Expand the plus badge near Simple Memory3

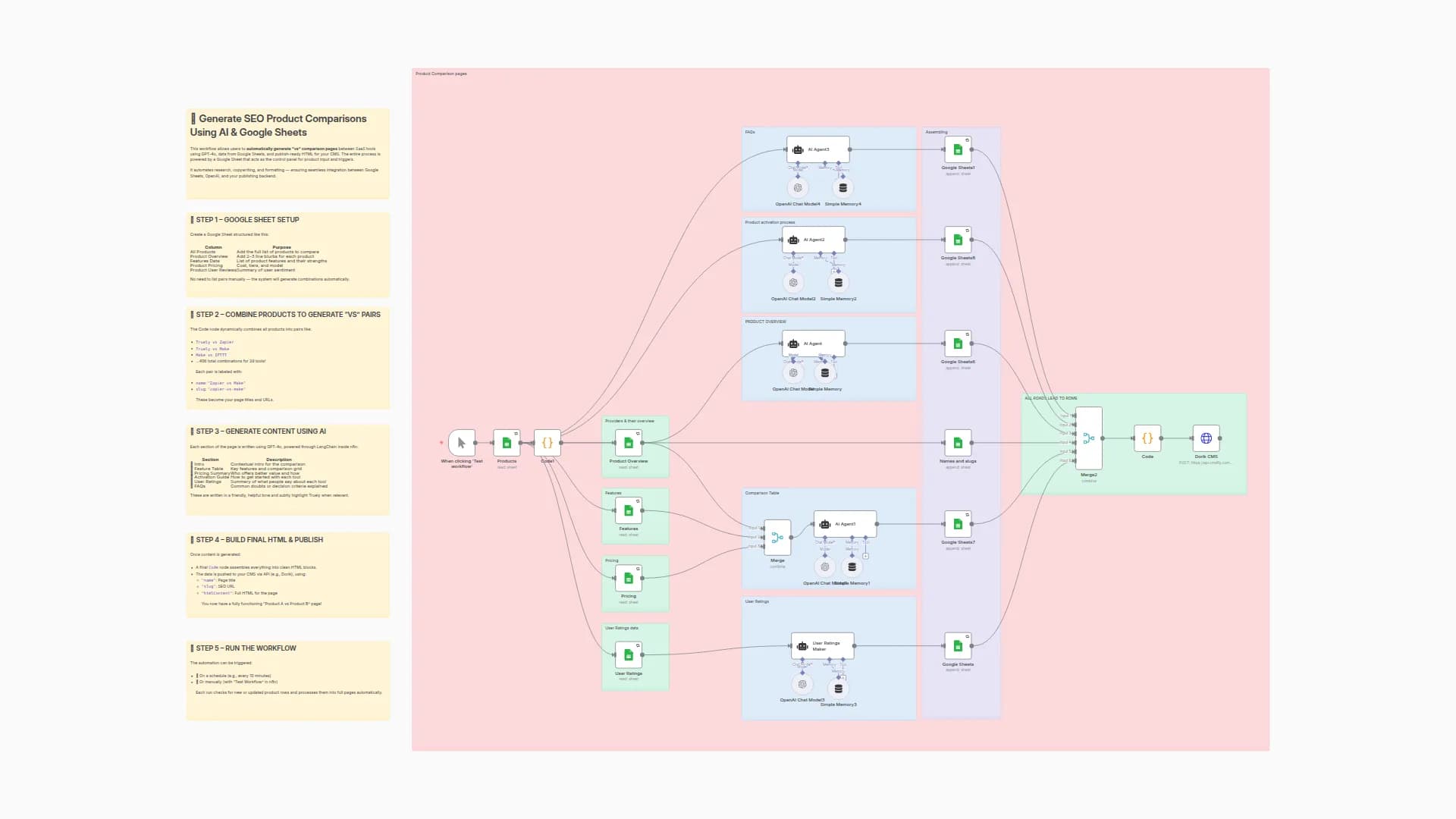coord(843,677)
